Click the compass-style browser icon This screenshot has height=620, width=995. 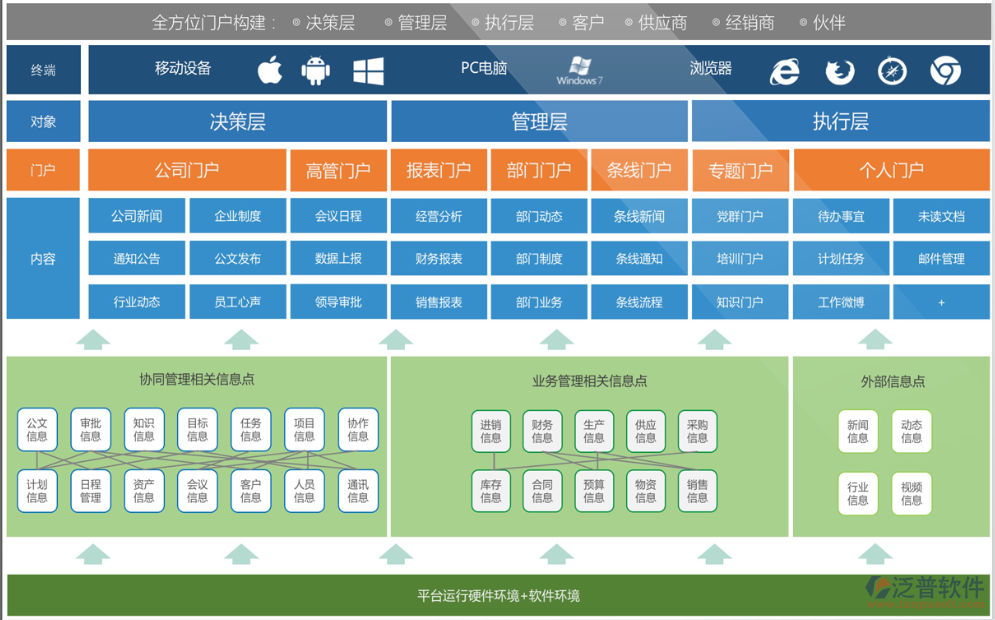(x=891, y=71)
